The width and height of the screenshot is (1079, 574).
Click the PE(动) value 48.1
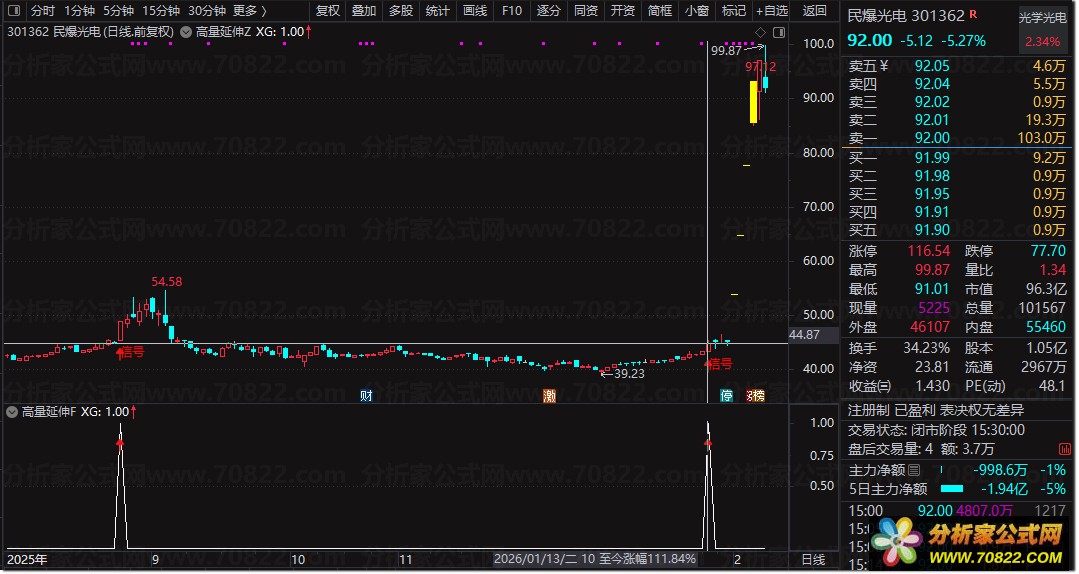click(1052, 386)
